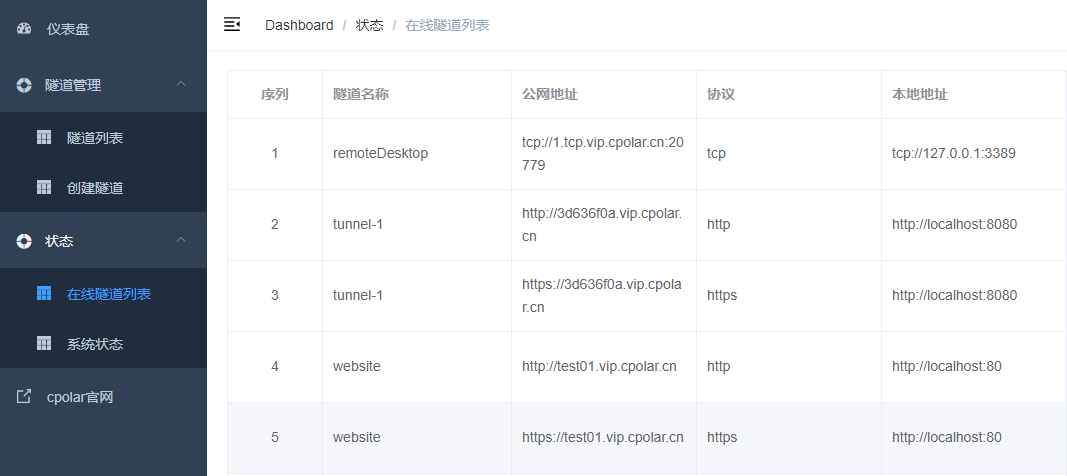Click the 隧道名称 column header
Screen dimensions: 1067x476
(x=417, y=95)
